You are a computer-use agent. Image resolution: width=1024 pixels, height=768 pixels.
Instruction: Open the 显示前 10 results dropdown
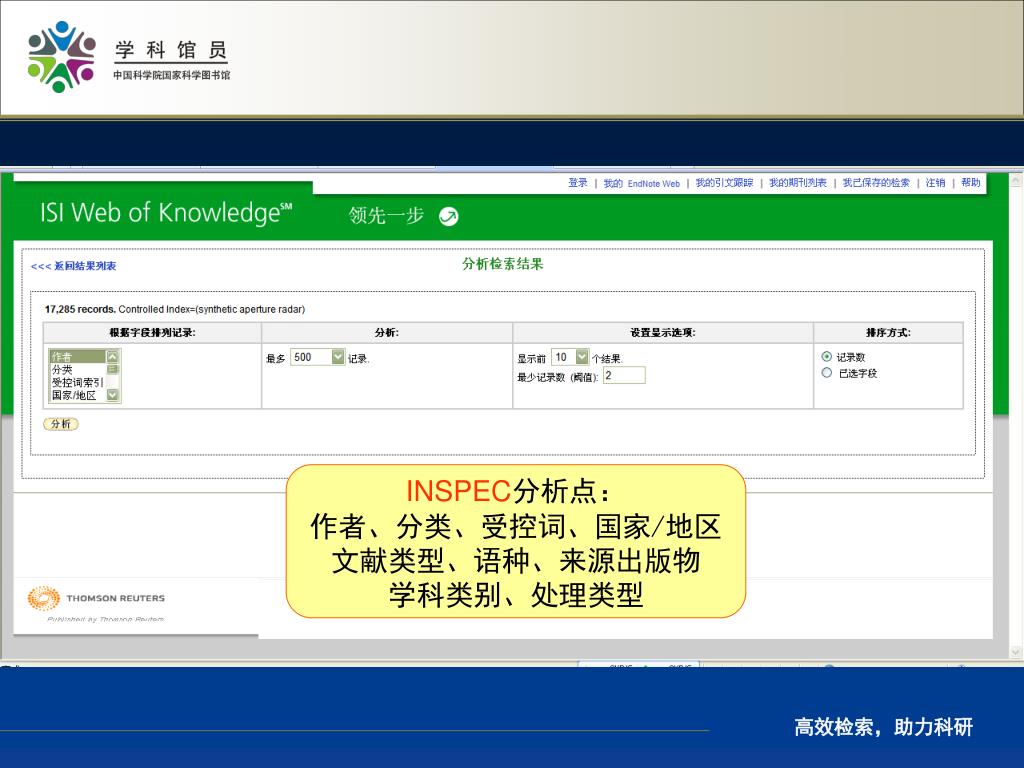point(582,357)
